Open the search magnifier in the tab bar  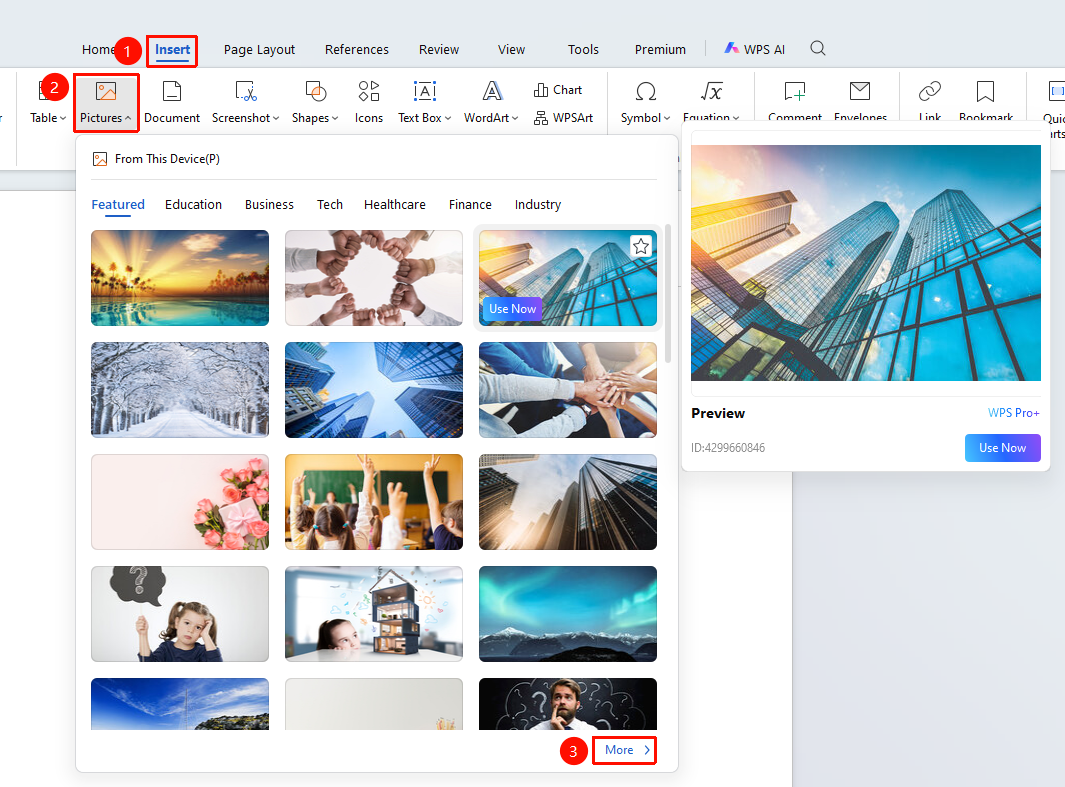818,48
